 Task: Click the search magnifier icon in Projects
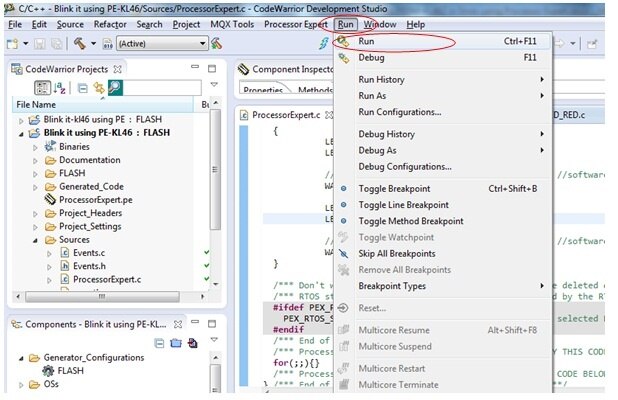click(115, 87)
